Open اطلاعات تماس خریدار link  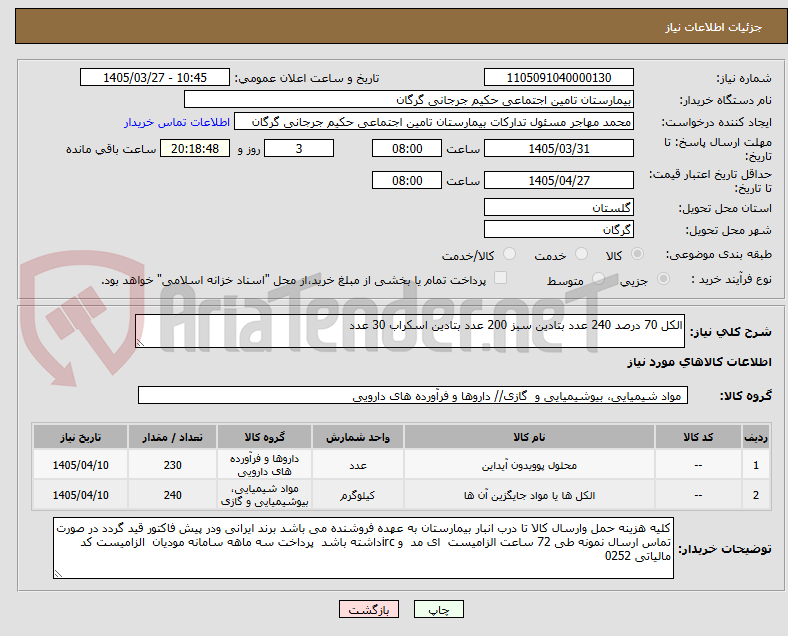pyautogui.click(x=177, y=122)
